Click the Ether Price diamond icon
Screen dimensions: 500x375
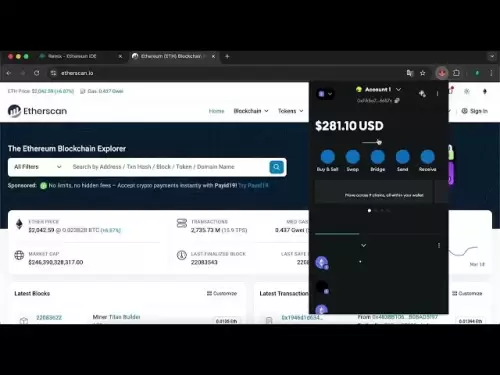pos(19,224)
